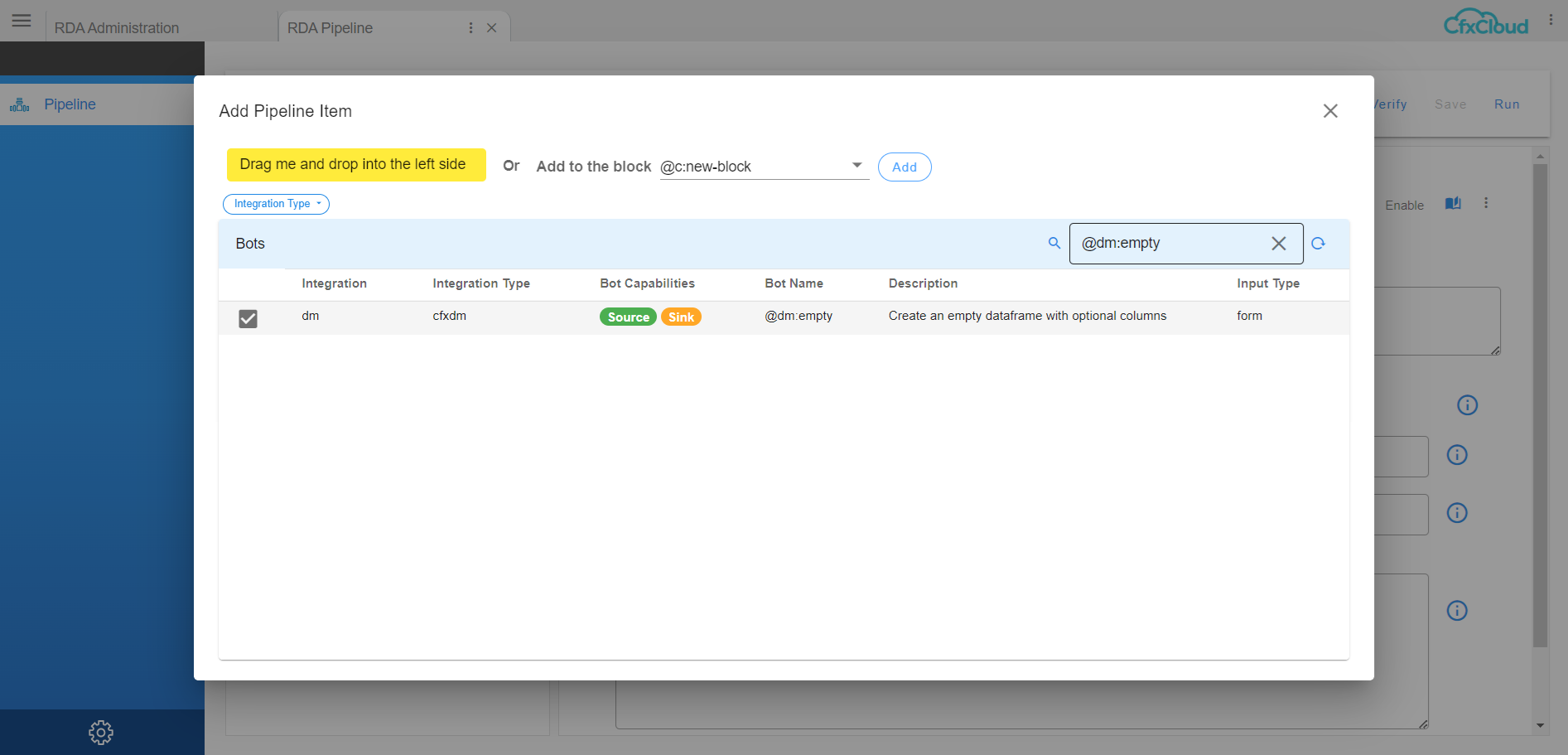Click the Add button next to the block selector

coord(904,167)
